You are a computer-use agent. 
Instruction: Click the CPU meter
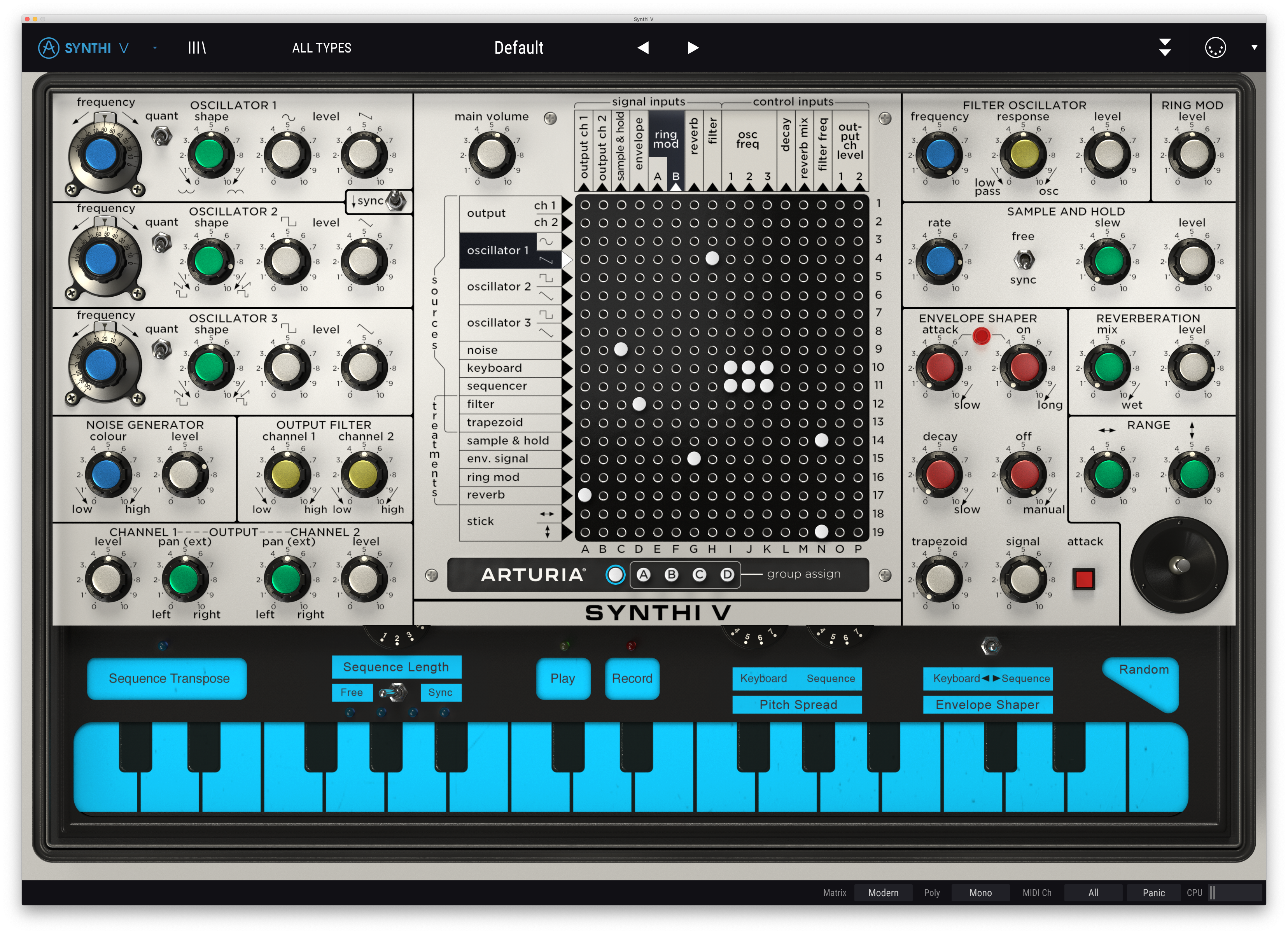point(1235,892)
